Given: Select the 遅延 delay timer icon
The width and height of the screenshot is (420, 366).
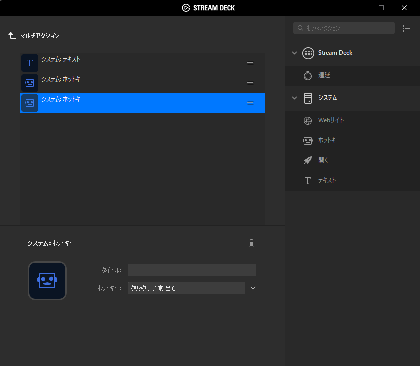Looking at the screenshot, I should click(x=308, y=75).
